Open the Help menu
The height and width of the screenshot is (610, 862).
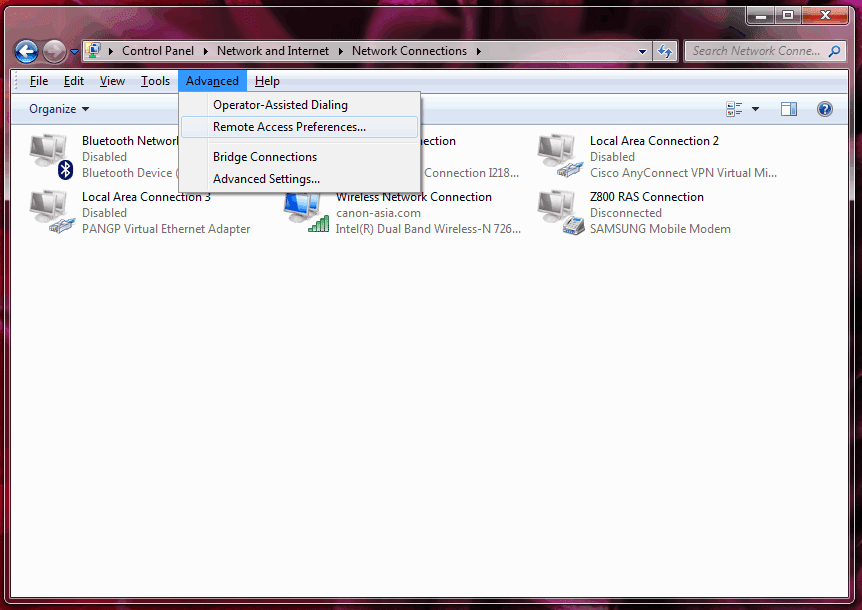click(x=267, y=81)
